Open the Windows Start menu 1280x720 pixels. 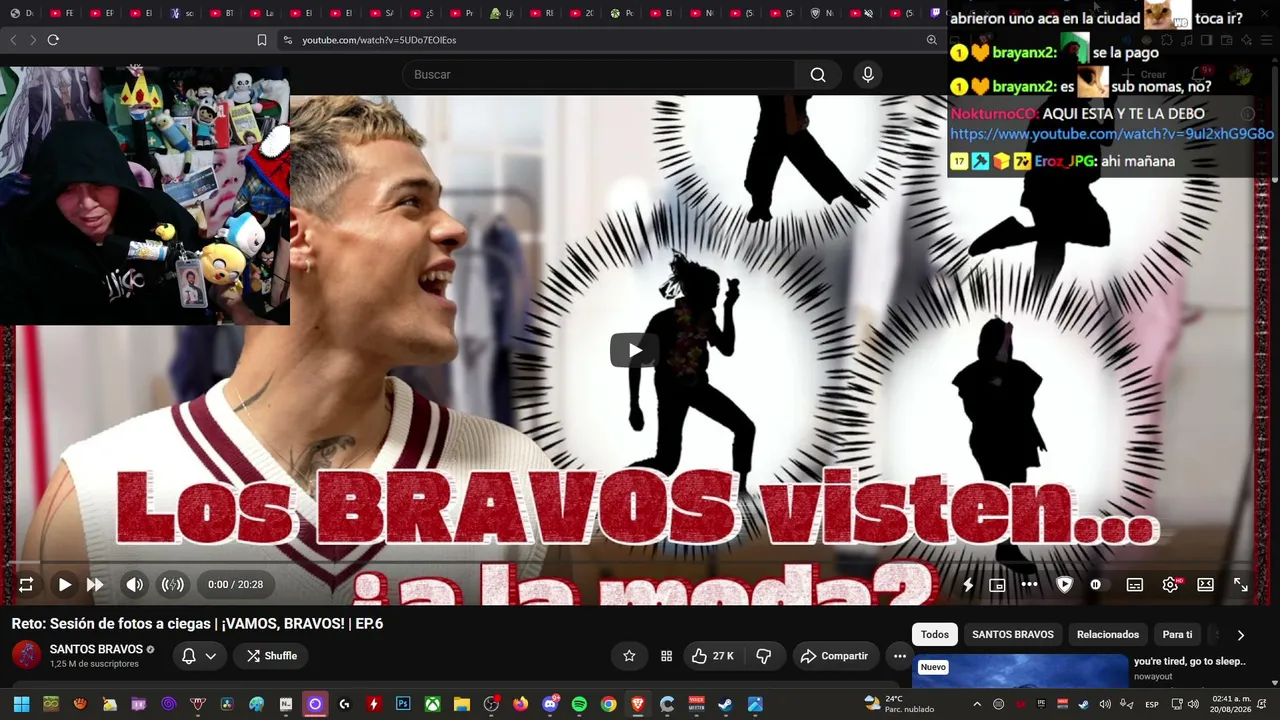21,704
